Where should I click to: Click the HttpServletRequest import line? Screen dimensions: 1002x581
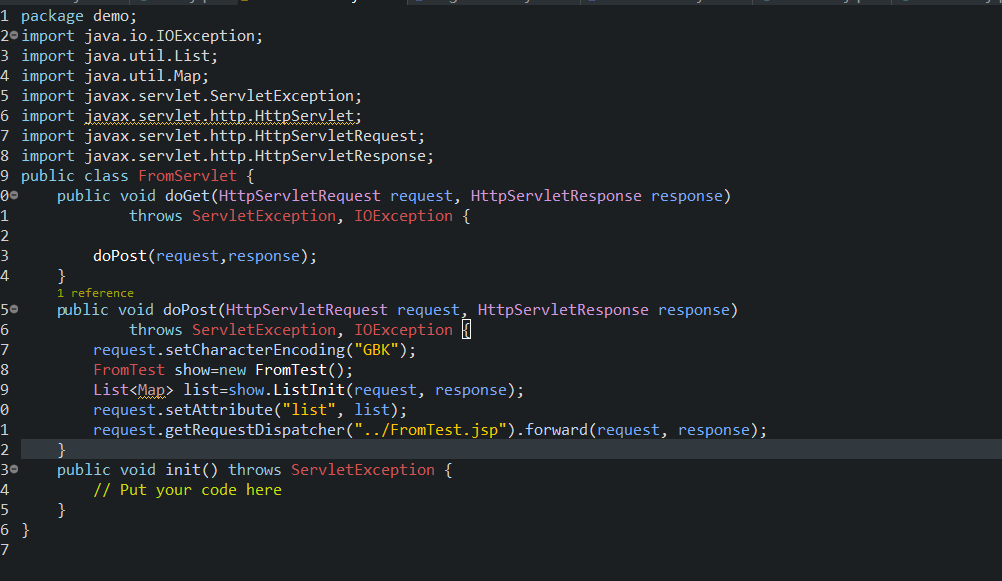tap(223, 136)
